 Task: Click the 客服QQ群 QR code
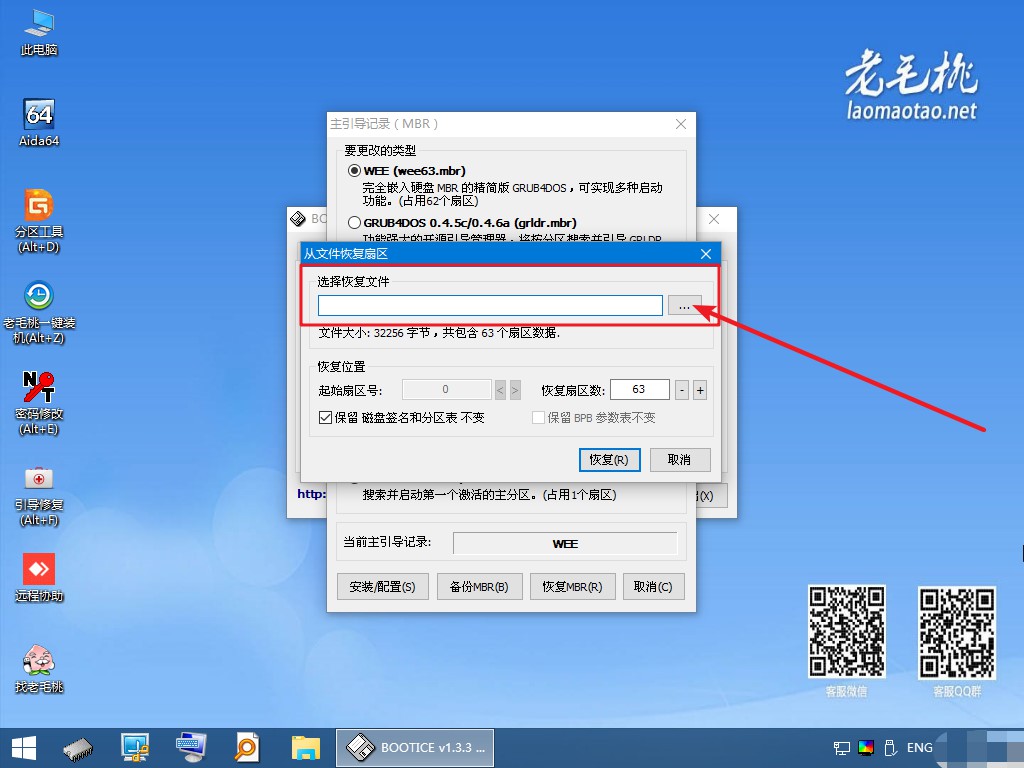(x=957, y=632)
